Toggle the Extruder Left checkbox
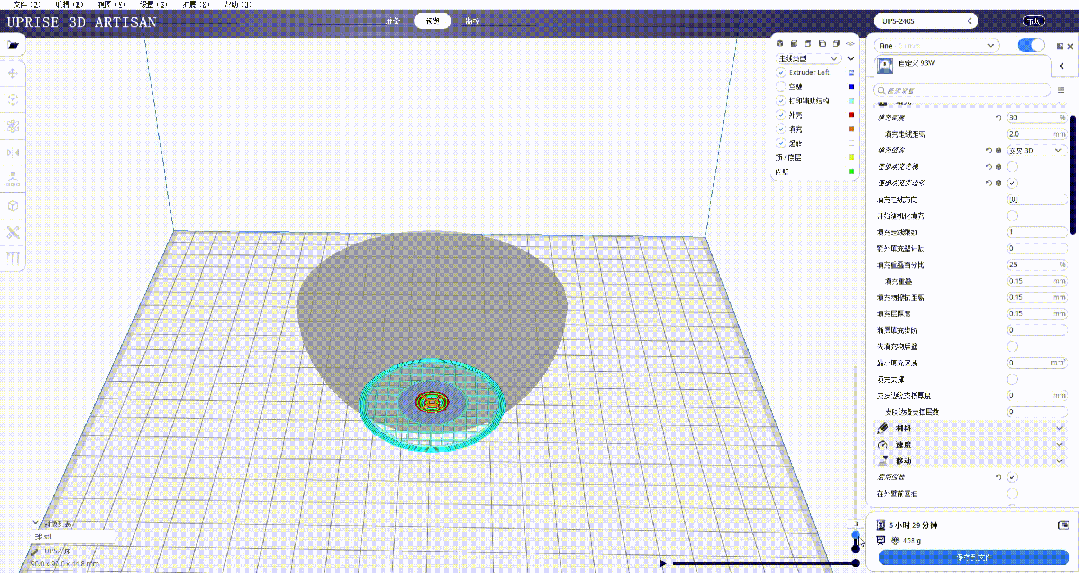The image size is (1079, 573). click(x=782, y=72)
